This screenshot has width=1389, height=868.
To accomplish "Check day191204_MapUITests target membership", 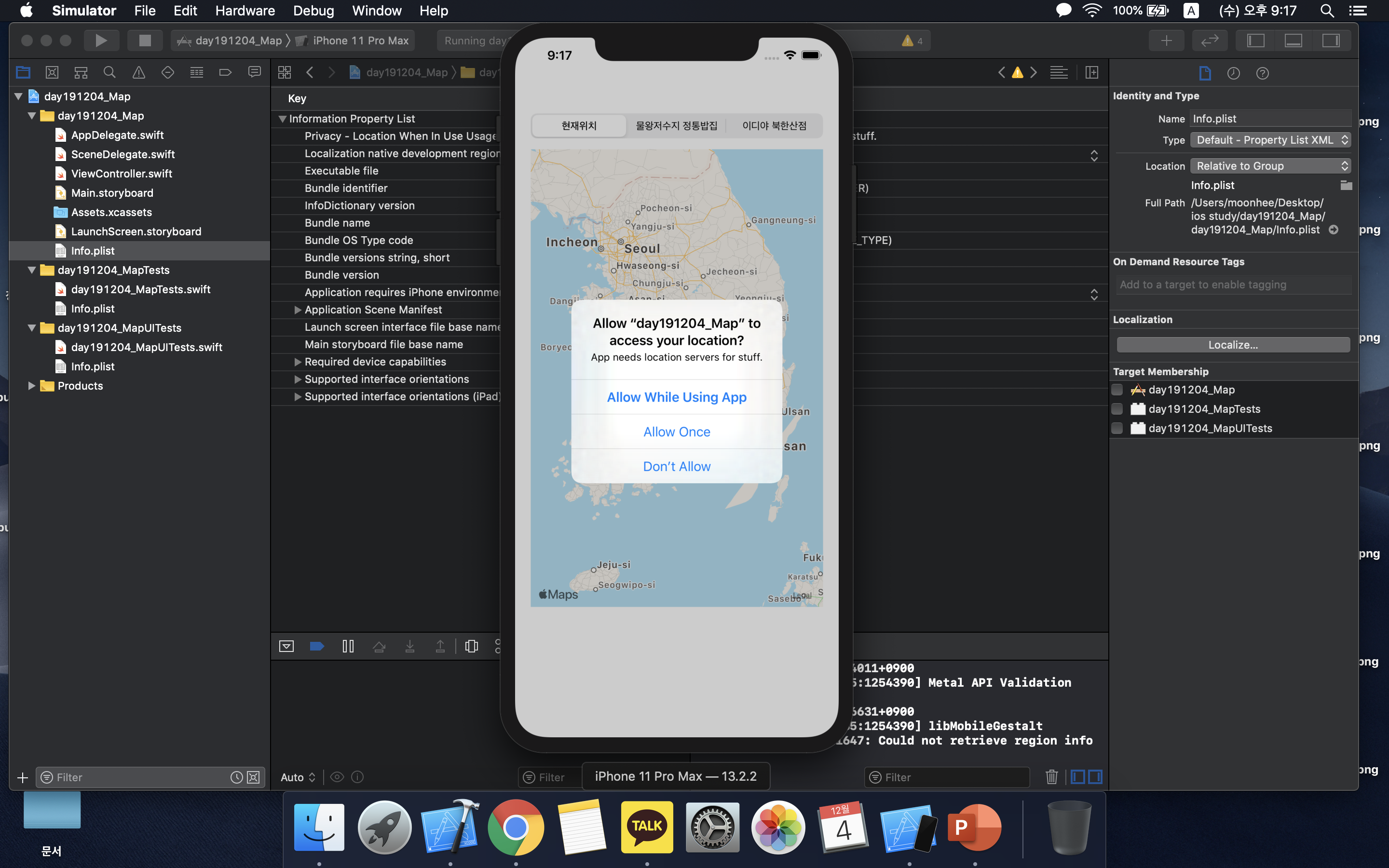I will tap(1117, 428).
